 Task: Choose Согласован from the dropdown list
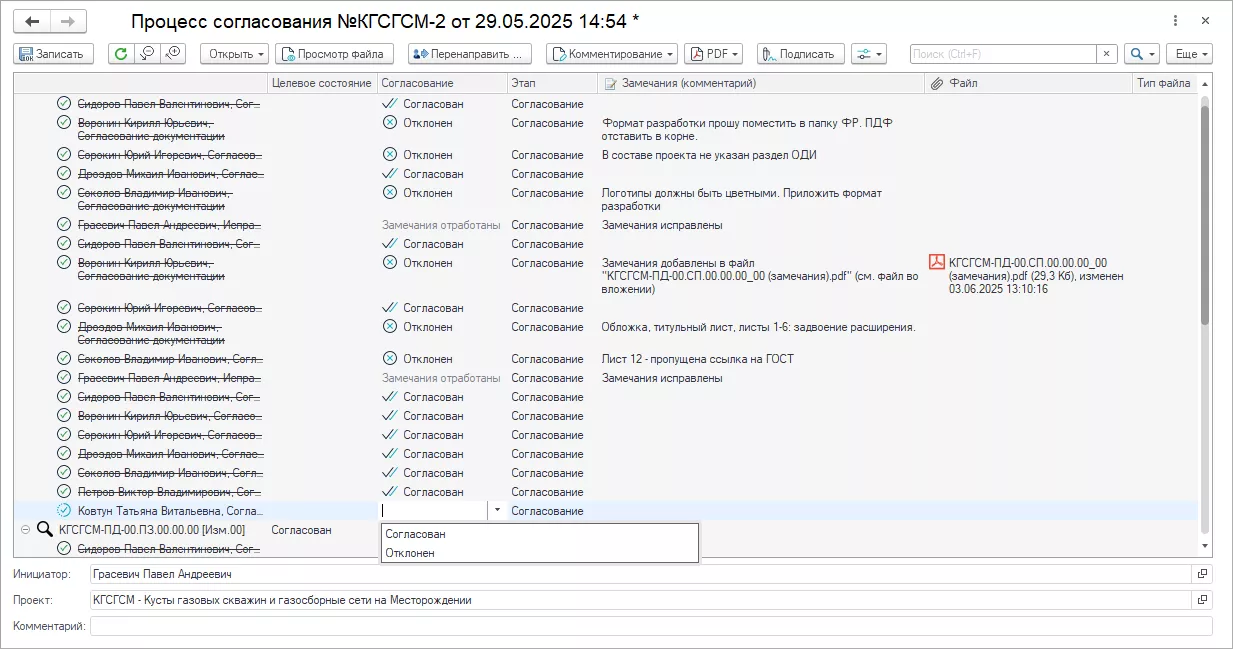click(416, 534)
